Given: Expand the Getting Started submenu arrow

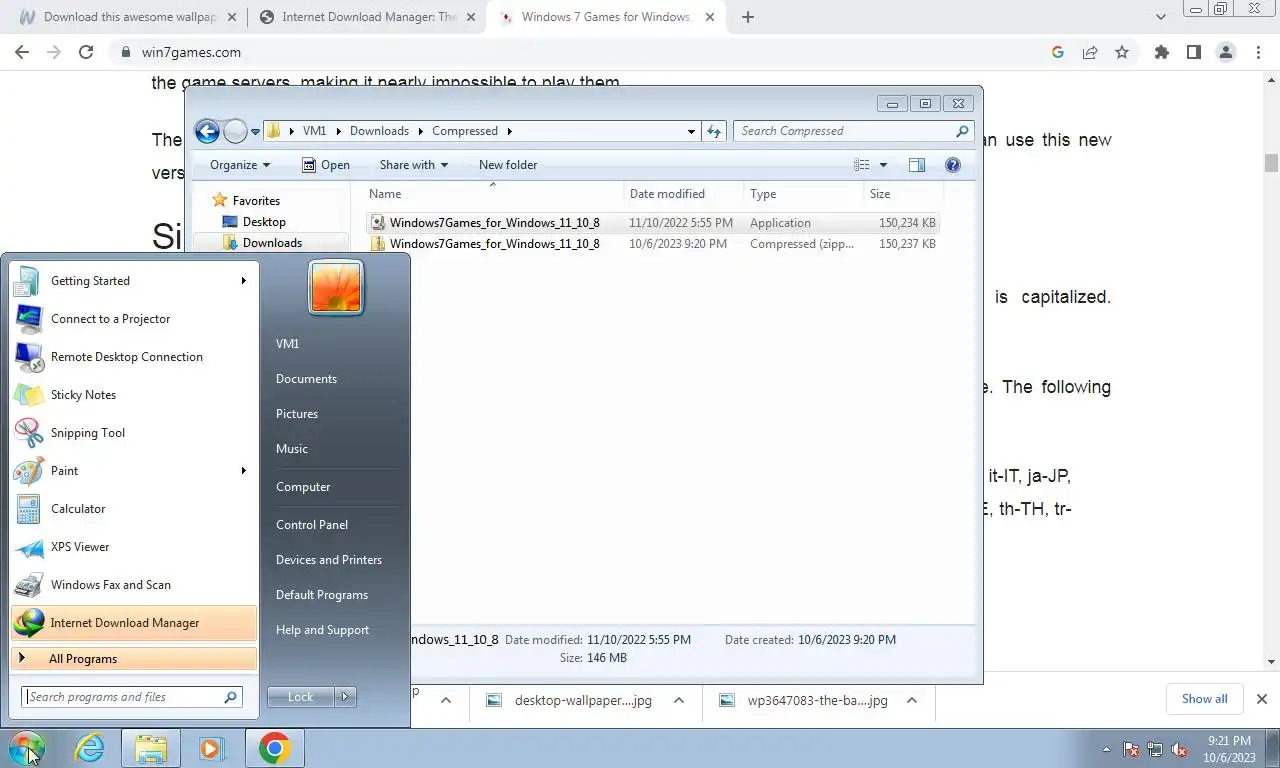Looking at the screenshot, I should 243,281.
